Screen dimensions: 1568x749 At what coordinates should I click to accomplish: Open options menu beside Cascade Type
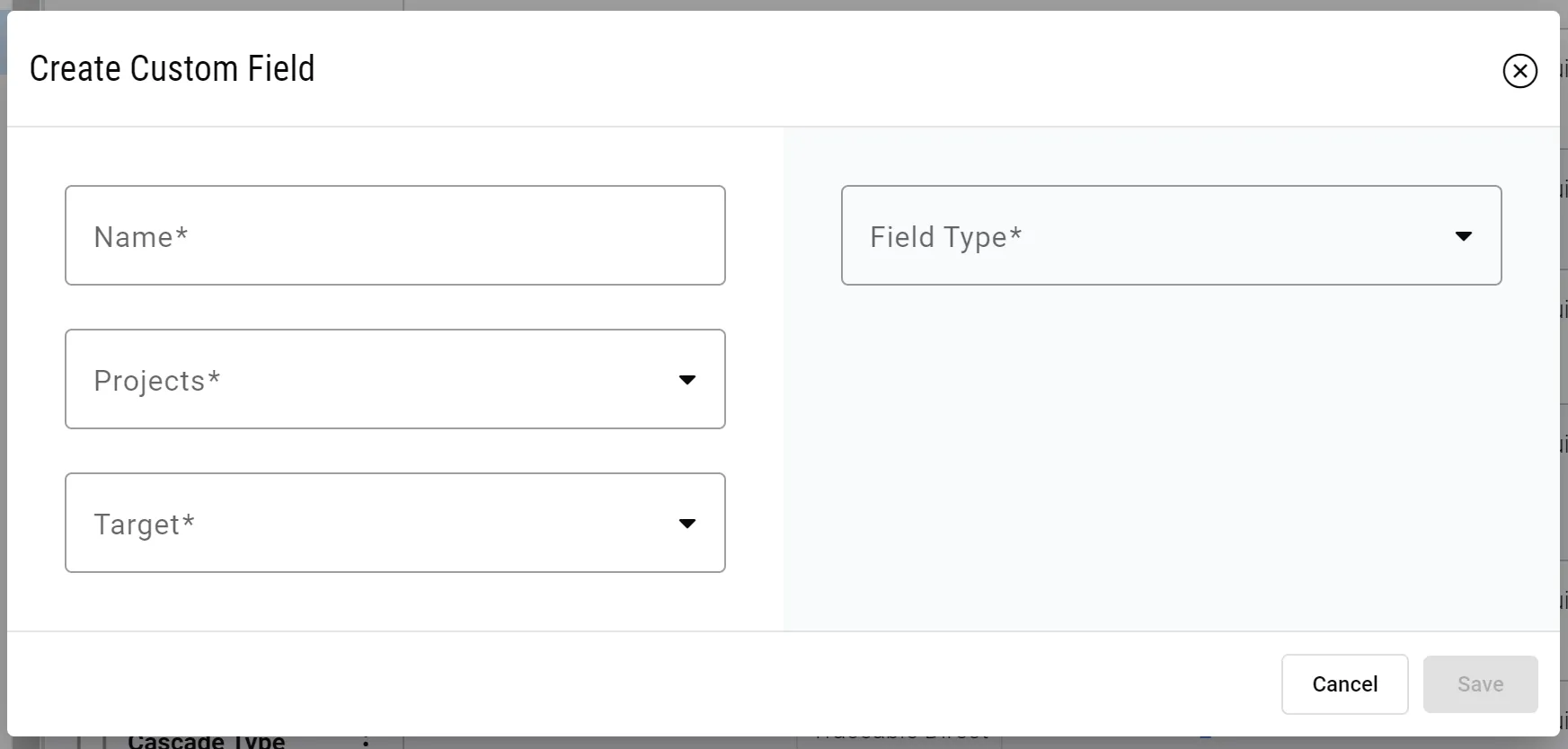coord(366,742)
